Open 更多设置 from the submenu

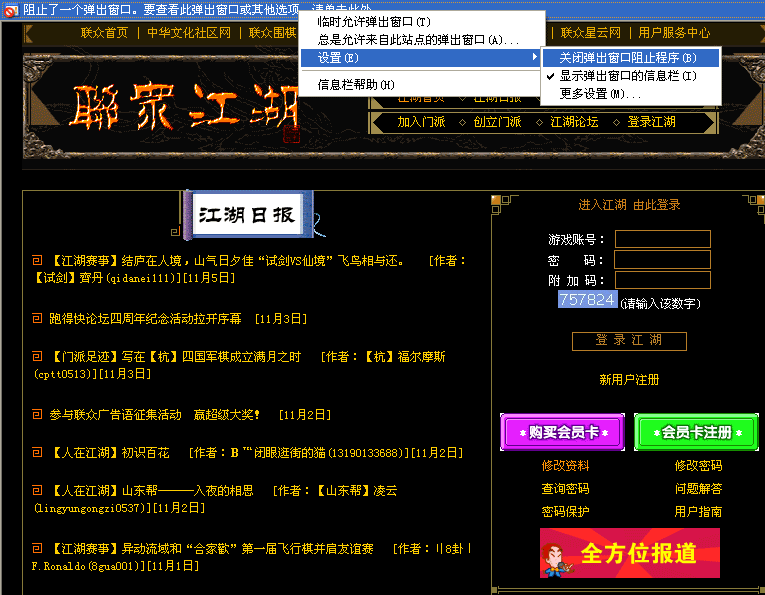click(x=600, y=94)
